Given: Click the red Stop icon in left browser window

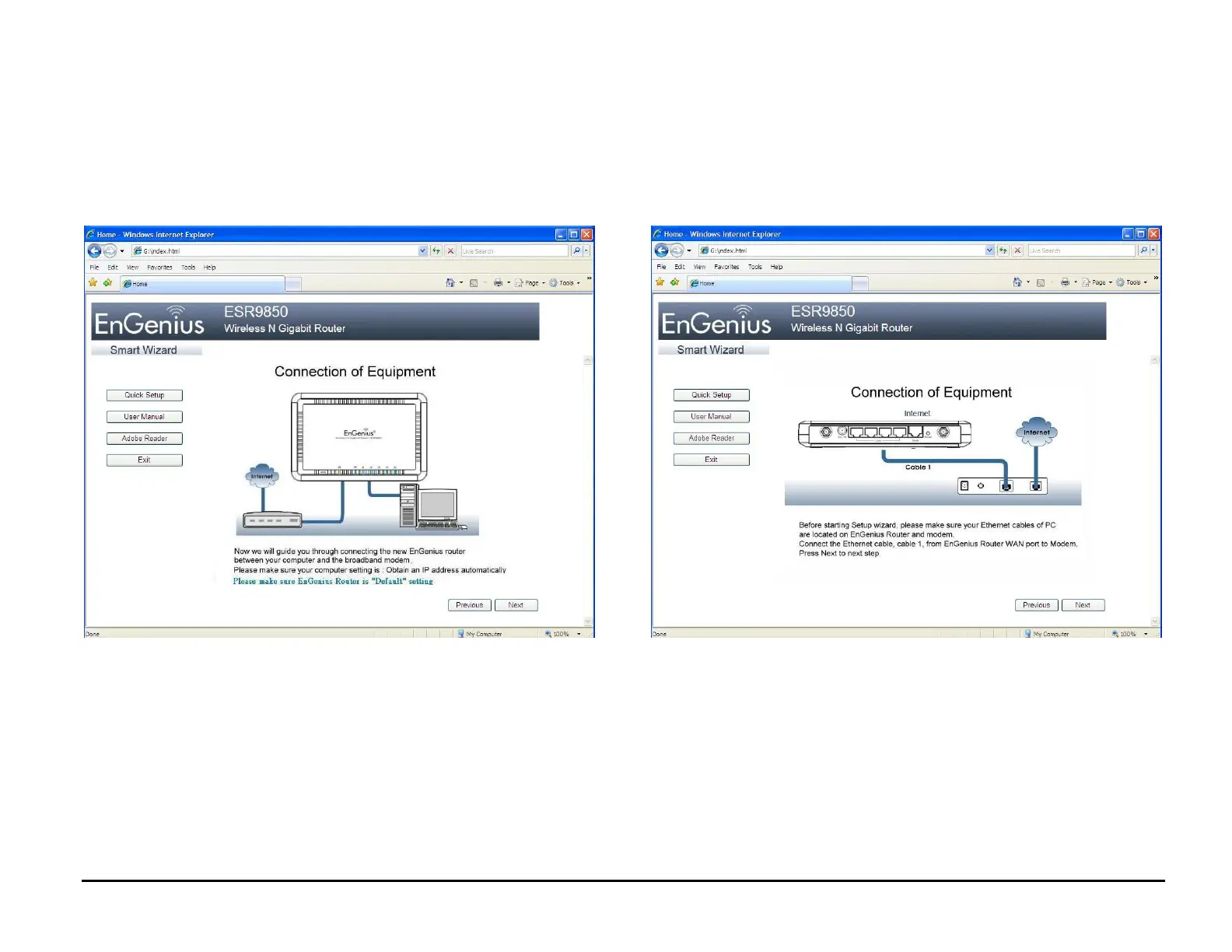Looking at the screenshot, I should pos(450,250).
